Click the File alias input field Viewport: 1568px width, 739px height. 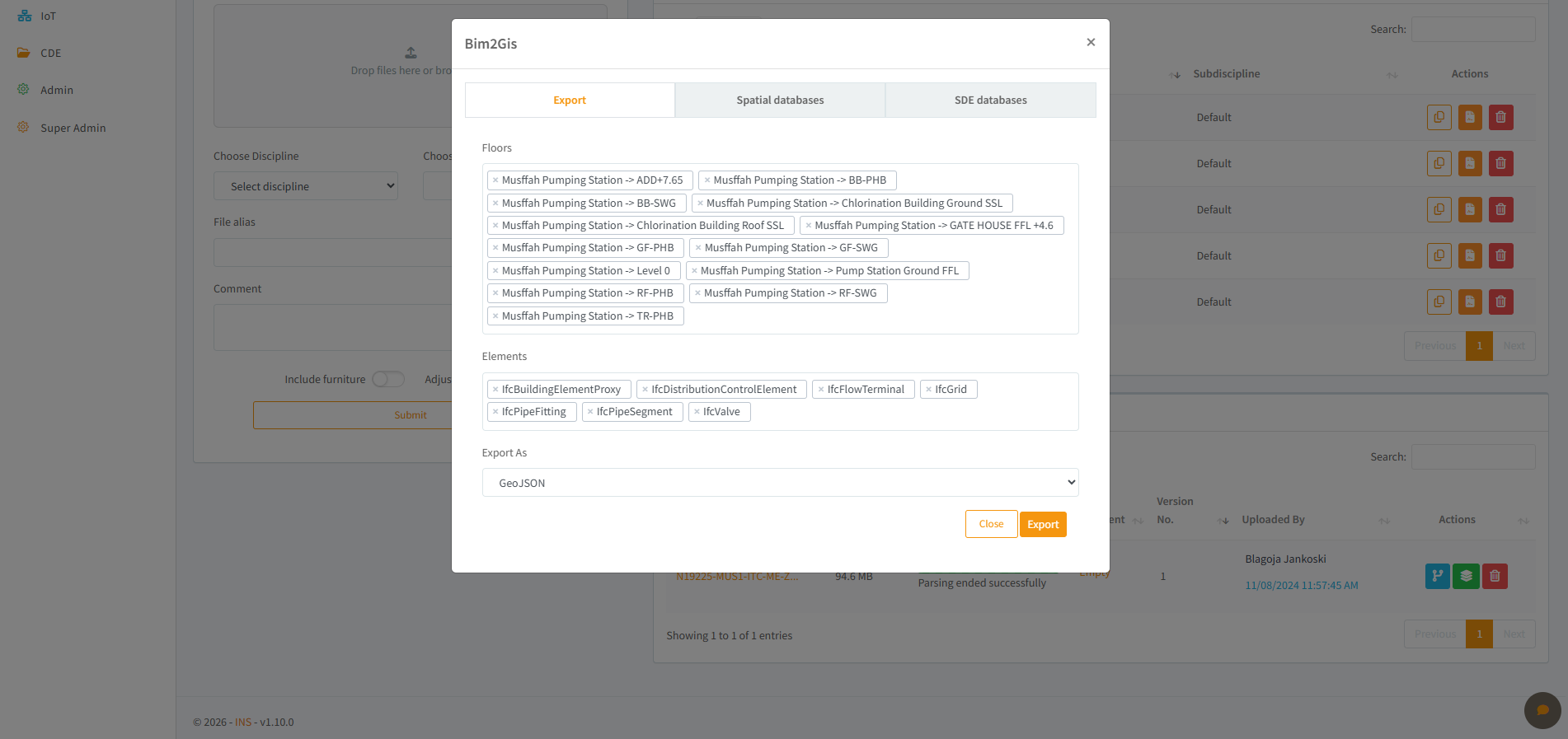click(x=332, y=252)
